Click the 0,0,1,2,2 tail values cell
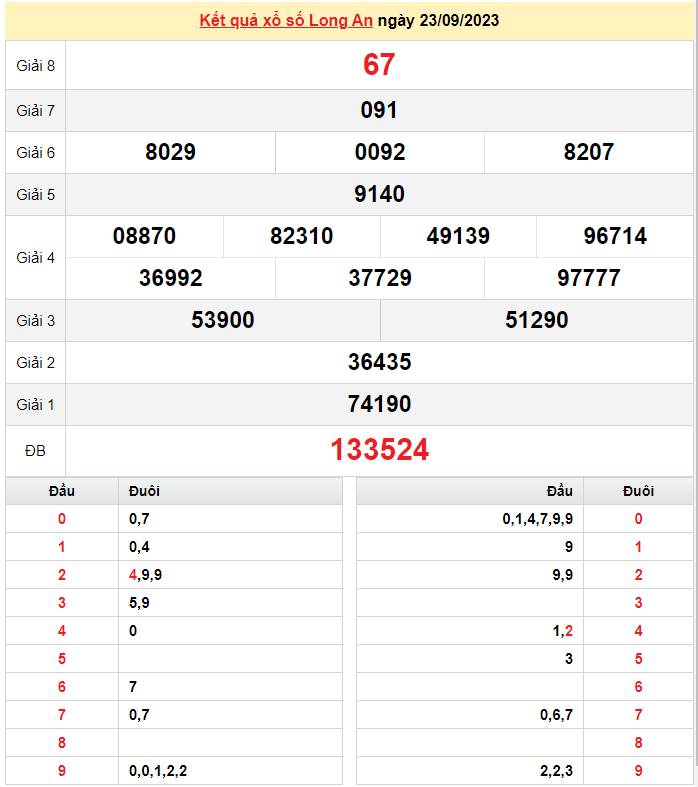Image resolution: width=698 pixels, height=787 pixels. click(158, 771)
